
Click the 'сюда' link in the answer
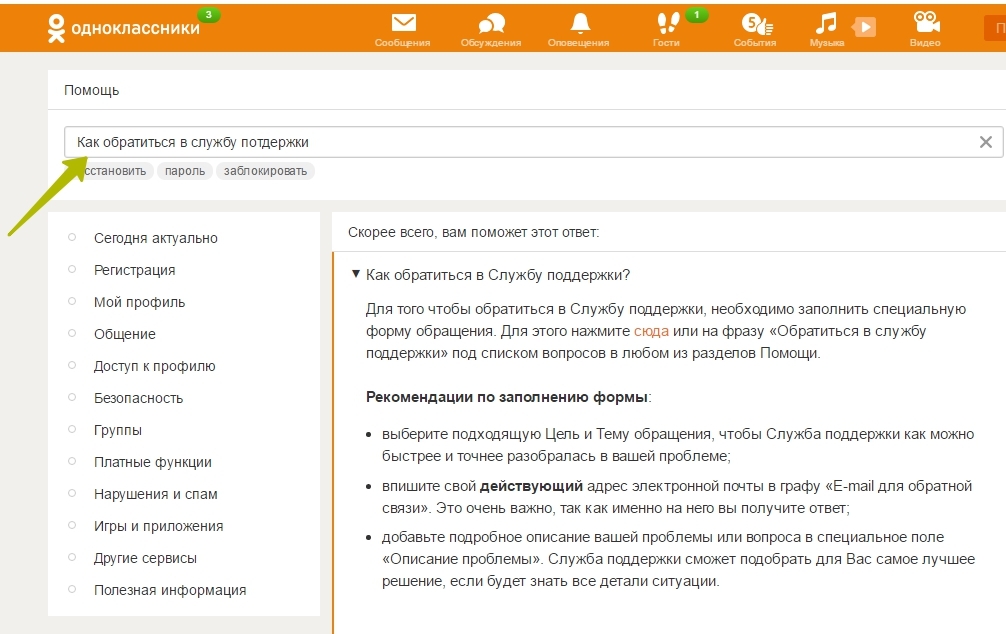[651, 331]
